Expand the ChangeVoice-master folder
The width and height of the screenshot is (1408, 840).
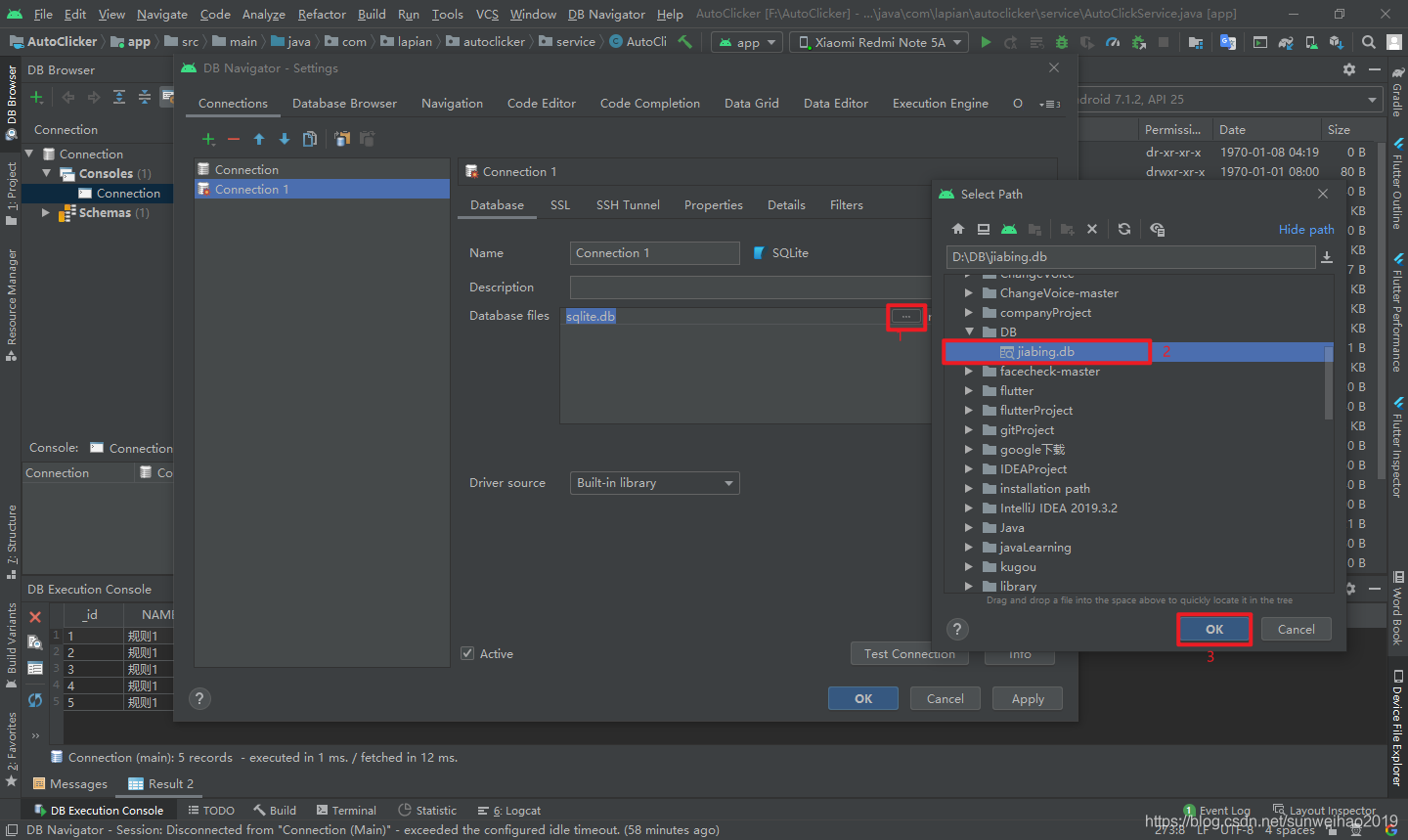[969, 293]
